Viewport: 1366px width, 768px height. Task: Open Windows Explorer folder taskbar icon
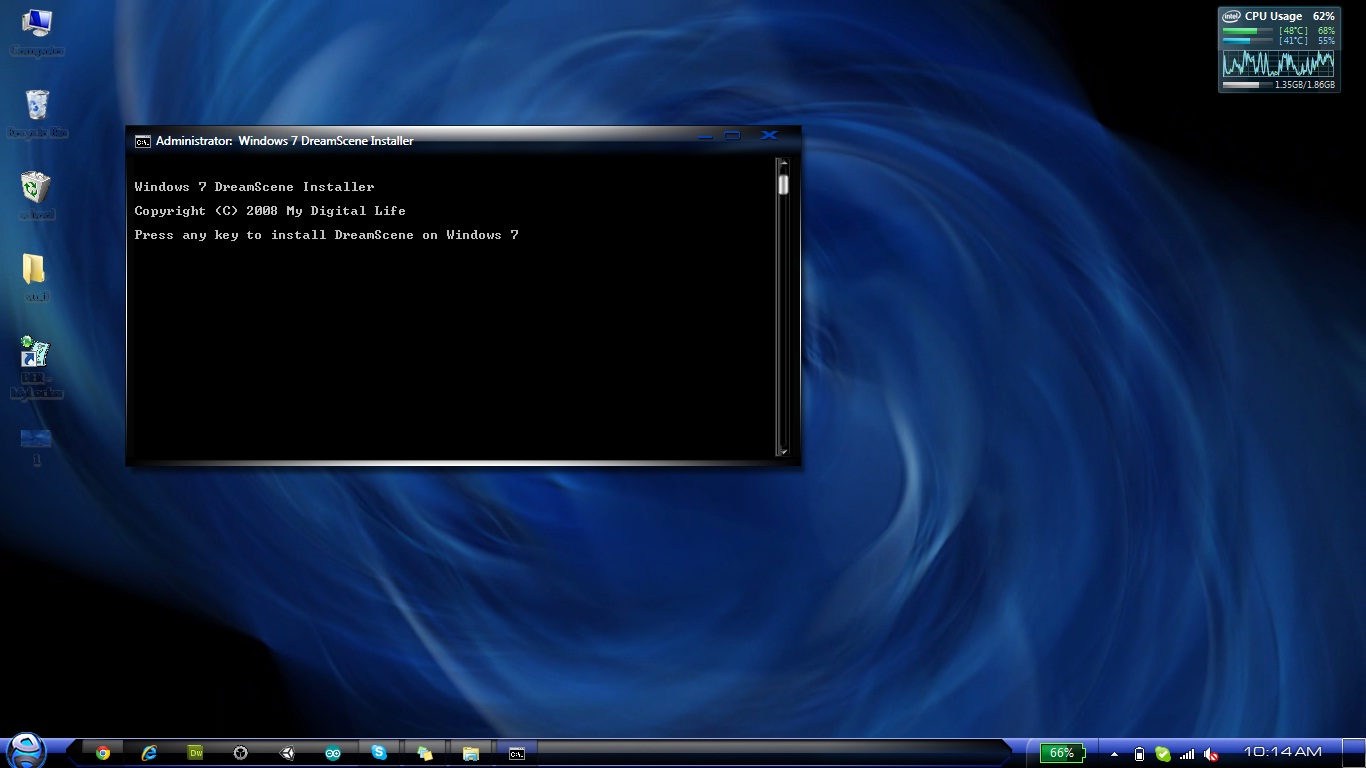coord(471,753)
